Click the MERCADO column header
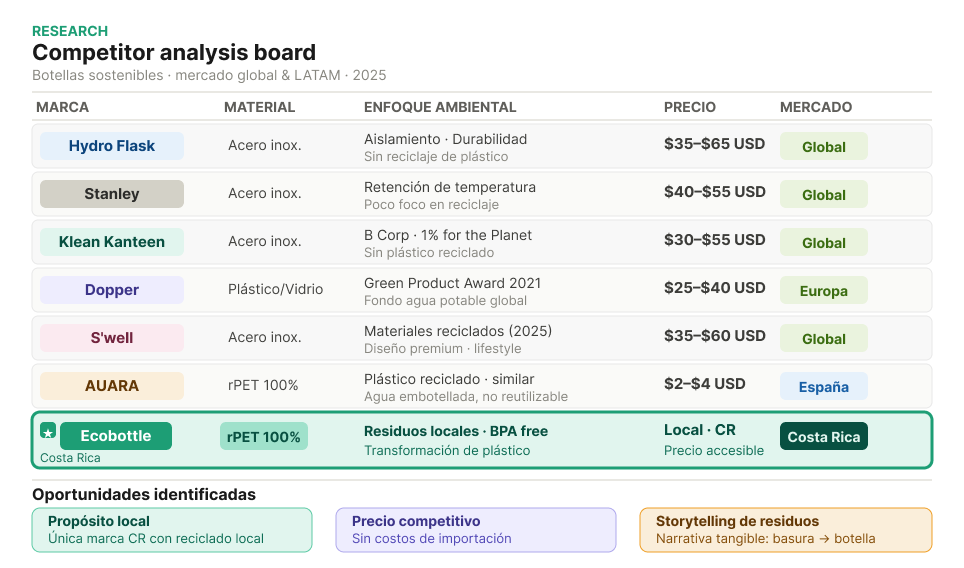The width and height of the screenshot is (964, 568). coord(816,108)
